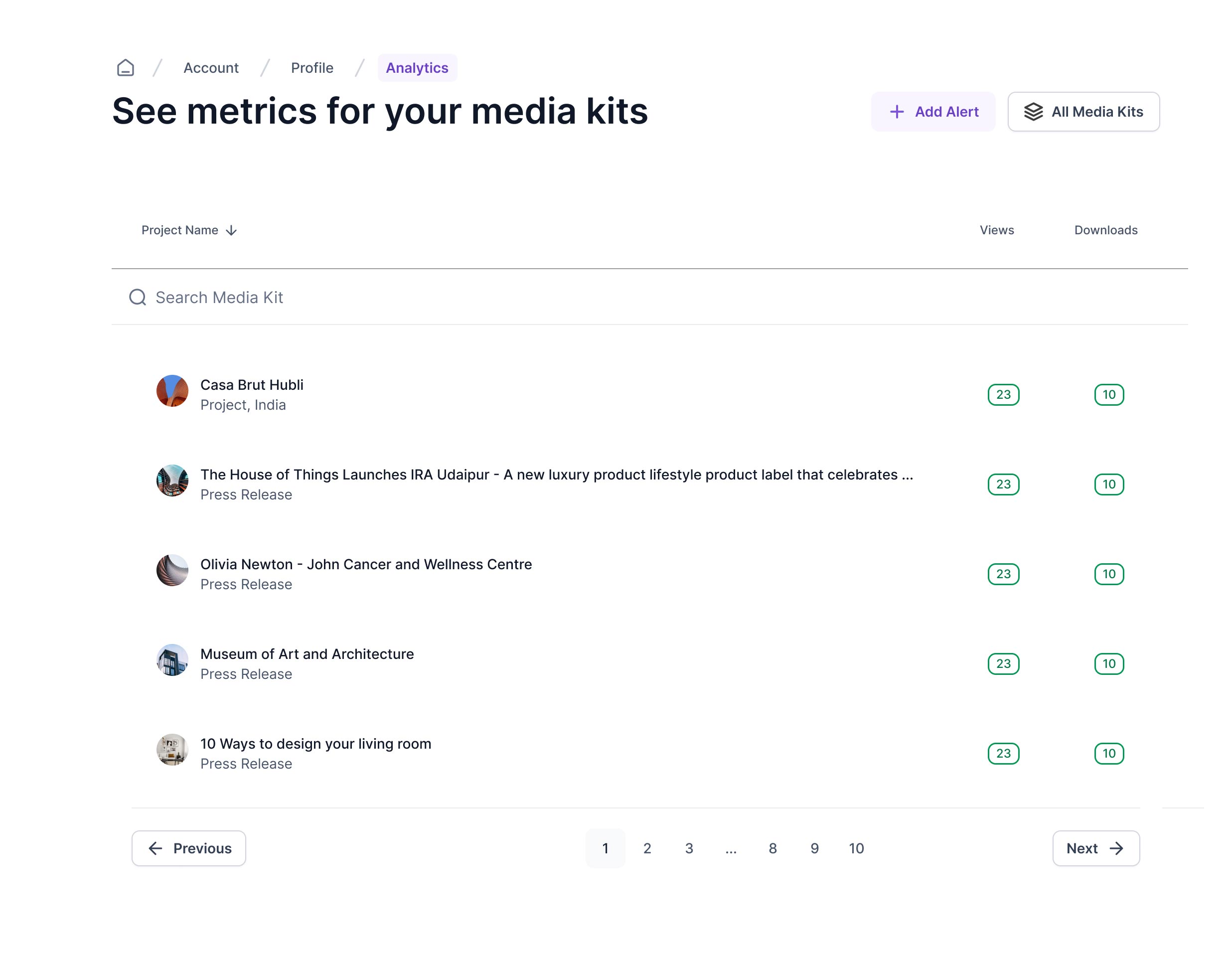Click the Previous page button
Screen dimensions: 1232x960
(189, 848)
